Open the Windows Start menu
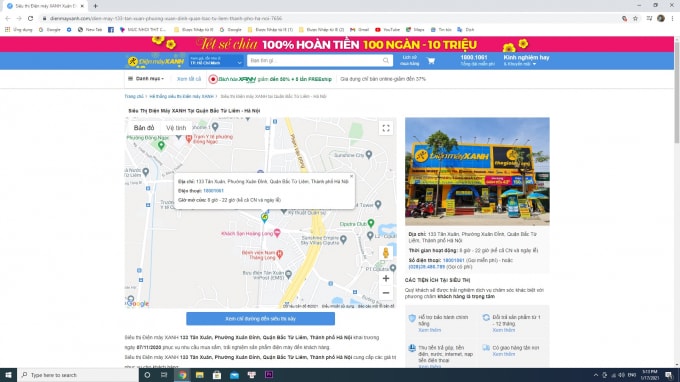Screen dimensions: 680x382 tap(8, 375)
